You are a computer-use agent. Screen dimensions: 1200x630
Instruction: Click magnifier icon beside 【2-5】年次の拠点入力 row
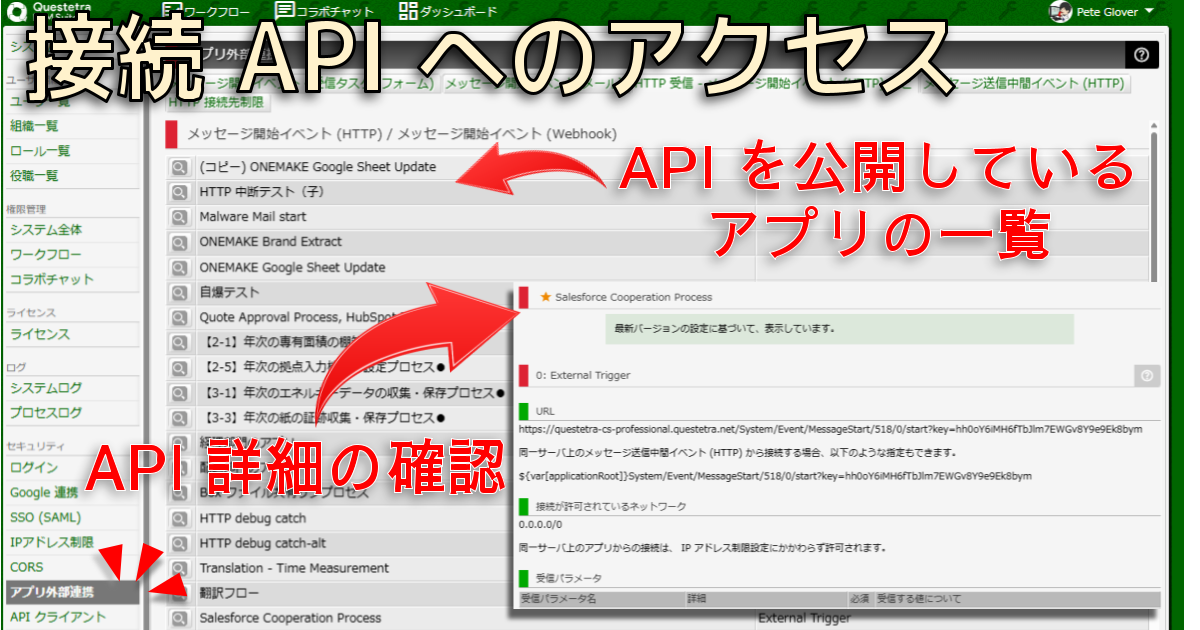coord(180,368)
